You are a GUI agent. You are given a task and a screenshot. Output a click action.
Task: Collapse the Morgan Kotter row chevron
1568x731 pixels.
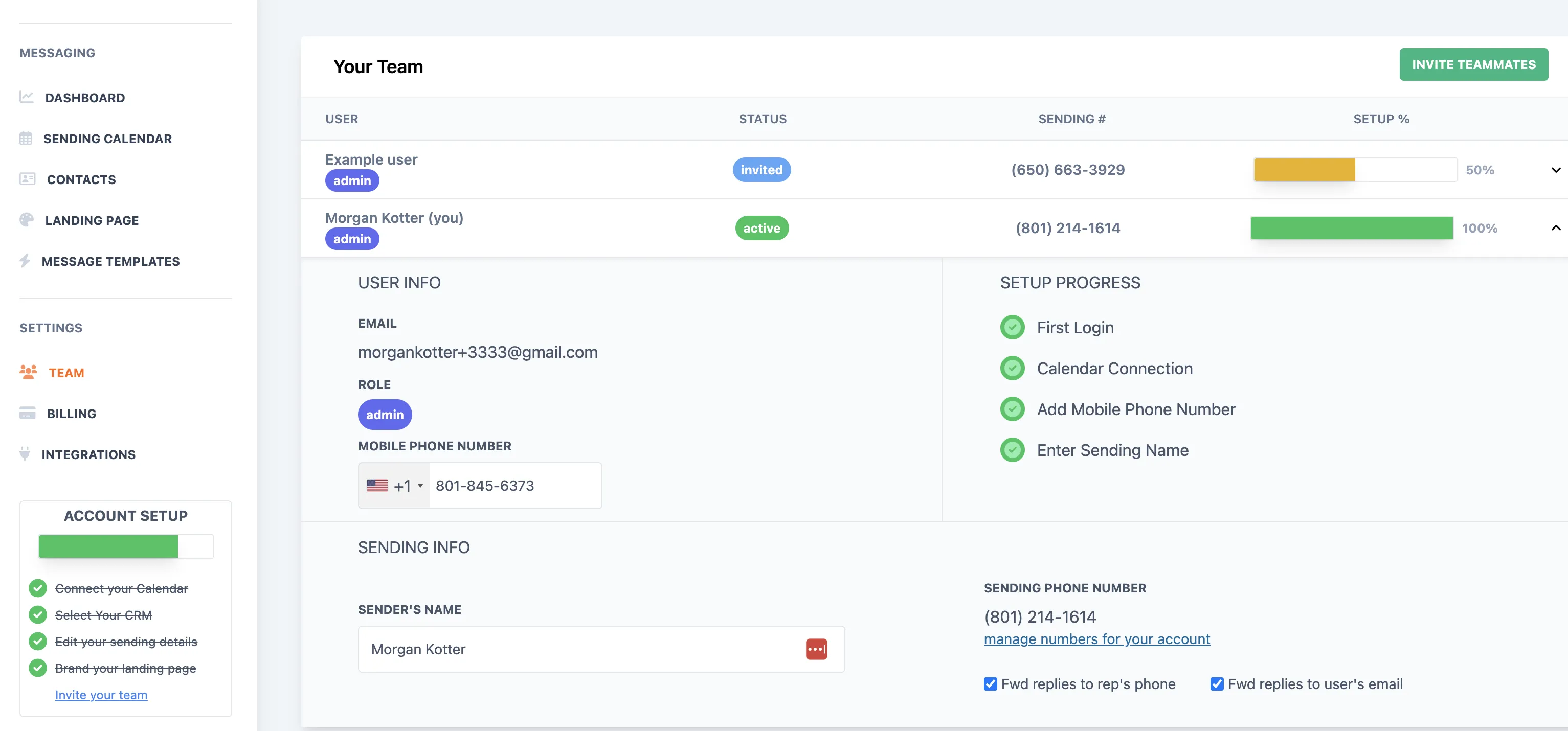click(1555, 227)
